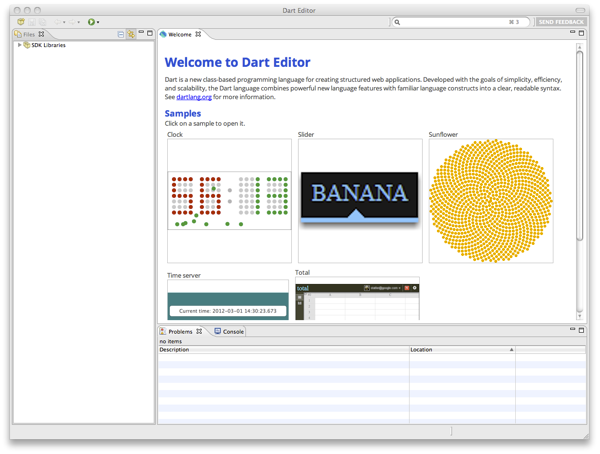
Task: Click the Sunflower sample label
Action: coord(443,134)
